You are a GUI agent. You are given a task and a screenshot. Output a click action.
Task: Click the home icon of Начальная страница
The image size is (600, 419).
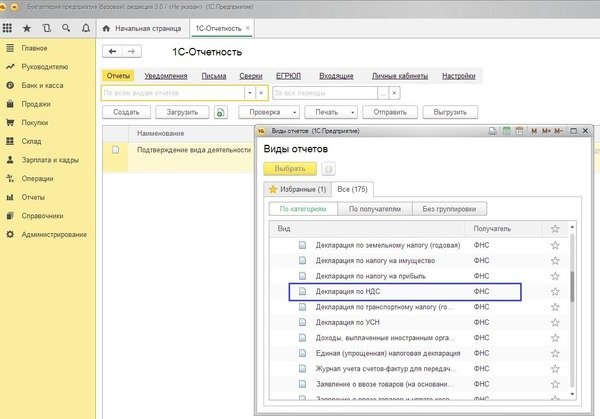[x=106, y=28]
